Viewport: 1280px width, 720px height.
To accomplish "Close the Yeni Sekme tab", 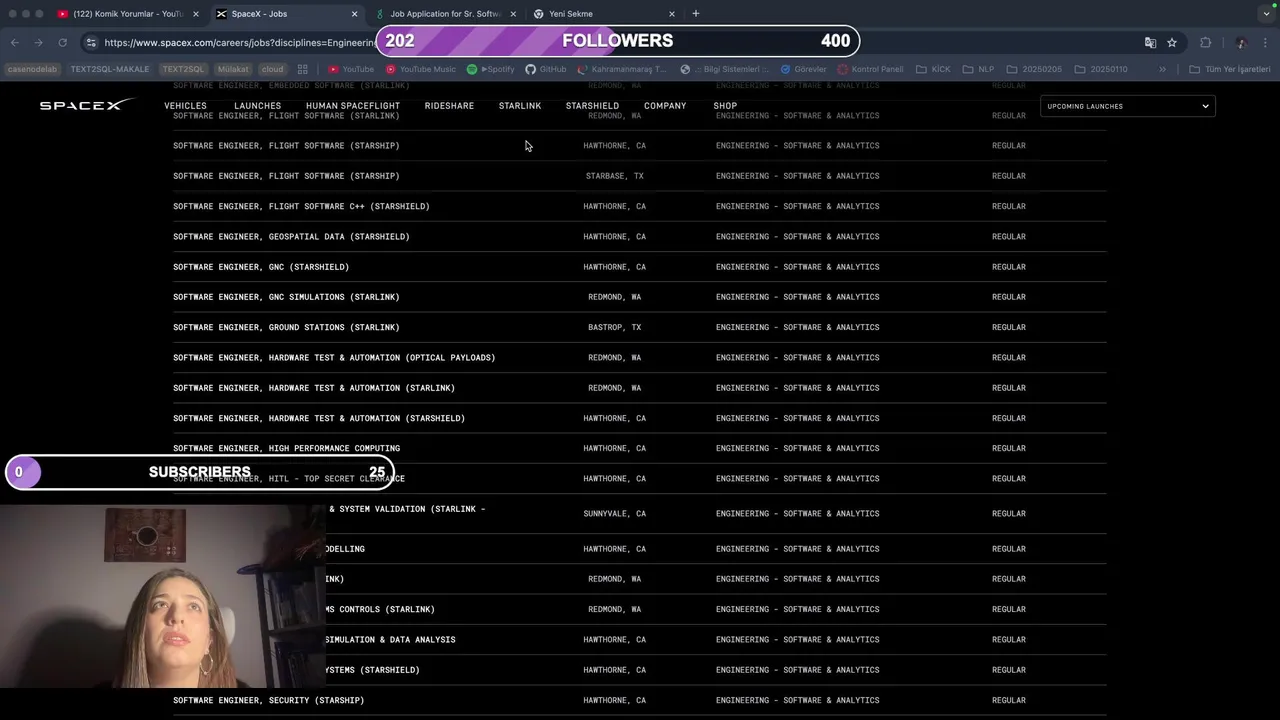I will coord(672,14).
